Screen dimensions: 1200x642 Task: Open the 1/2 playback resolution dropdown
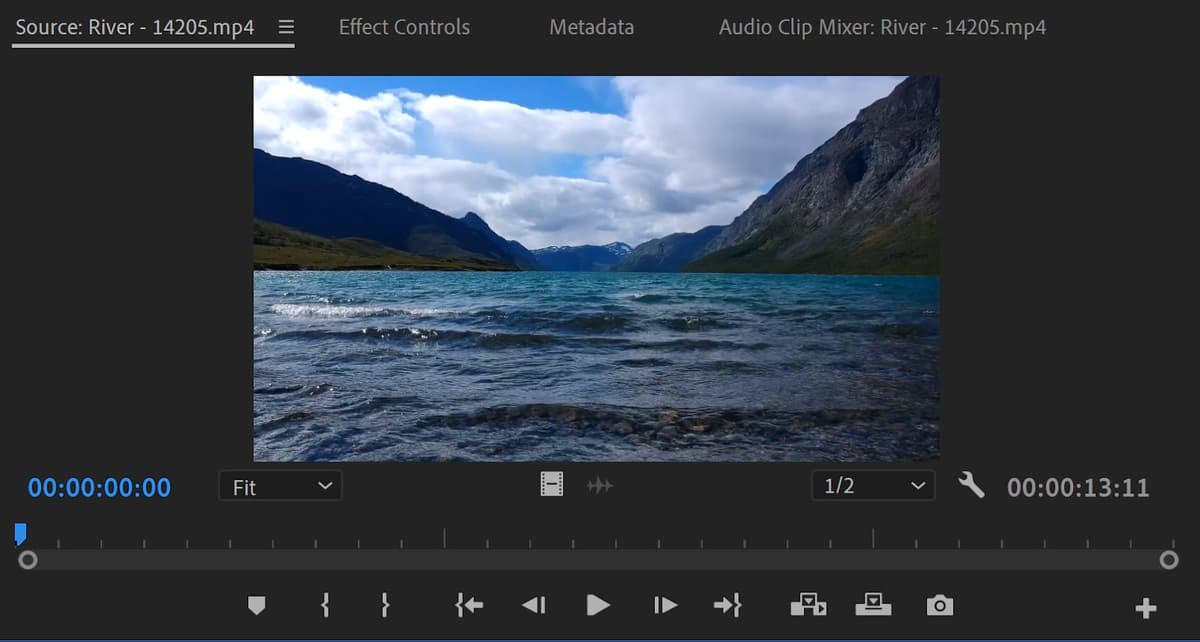(872, 486)
